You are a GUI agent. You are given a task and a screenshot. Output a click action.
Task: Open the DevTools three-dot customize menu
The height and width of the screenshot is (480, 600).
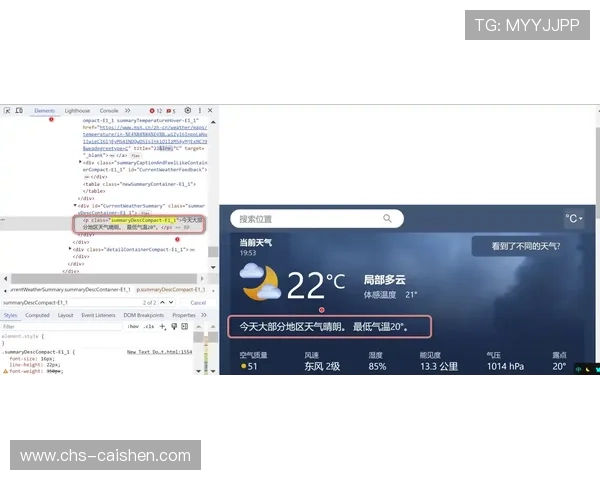(200, 110)
